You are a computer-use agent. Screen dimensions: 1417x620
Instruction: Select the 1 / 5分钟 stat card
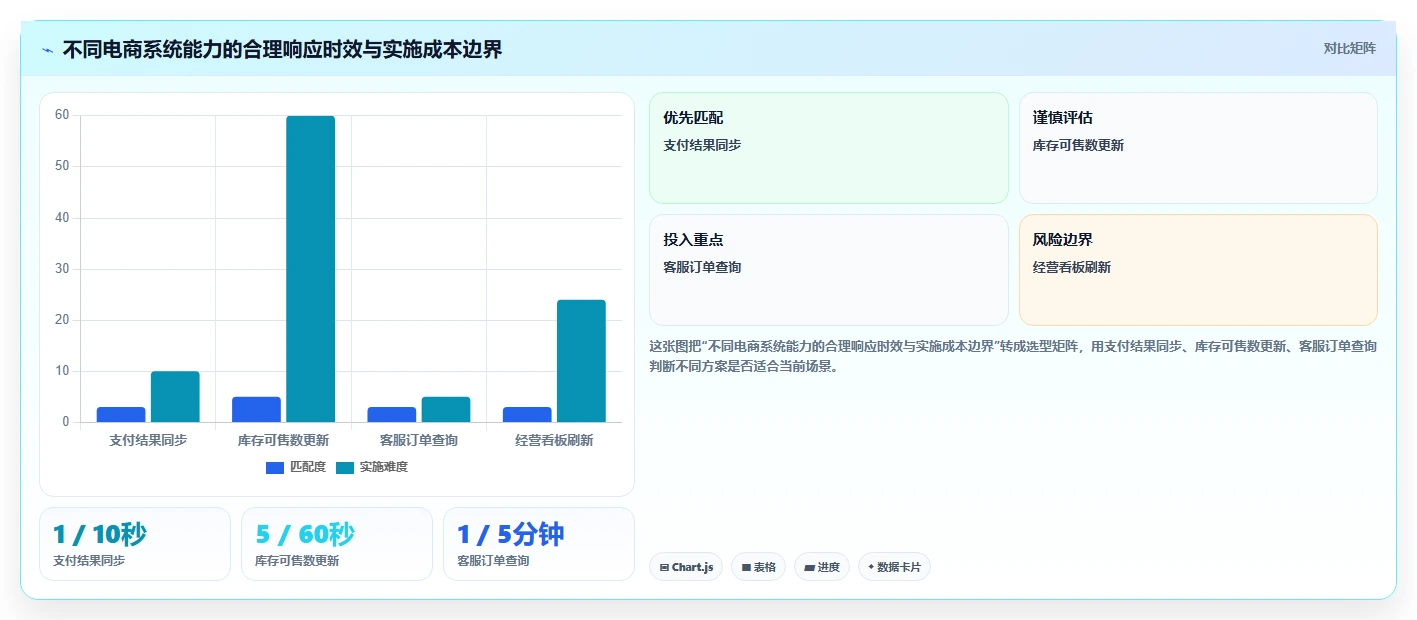pos(539,544)
